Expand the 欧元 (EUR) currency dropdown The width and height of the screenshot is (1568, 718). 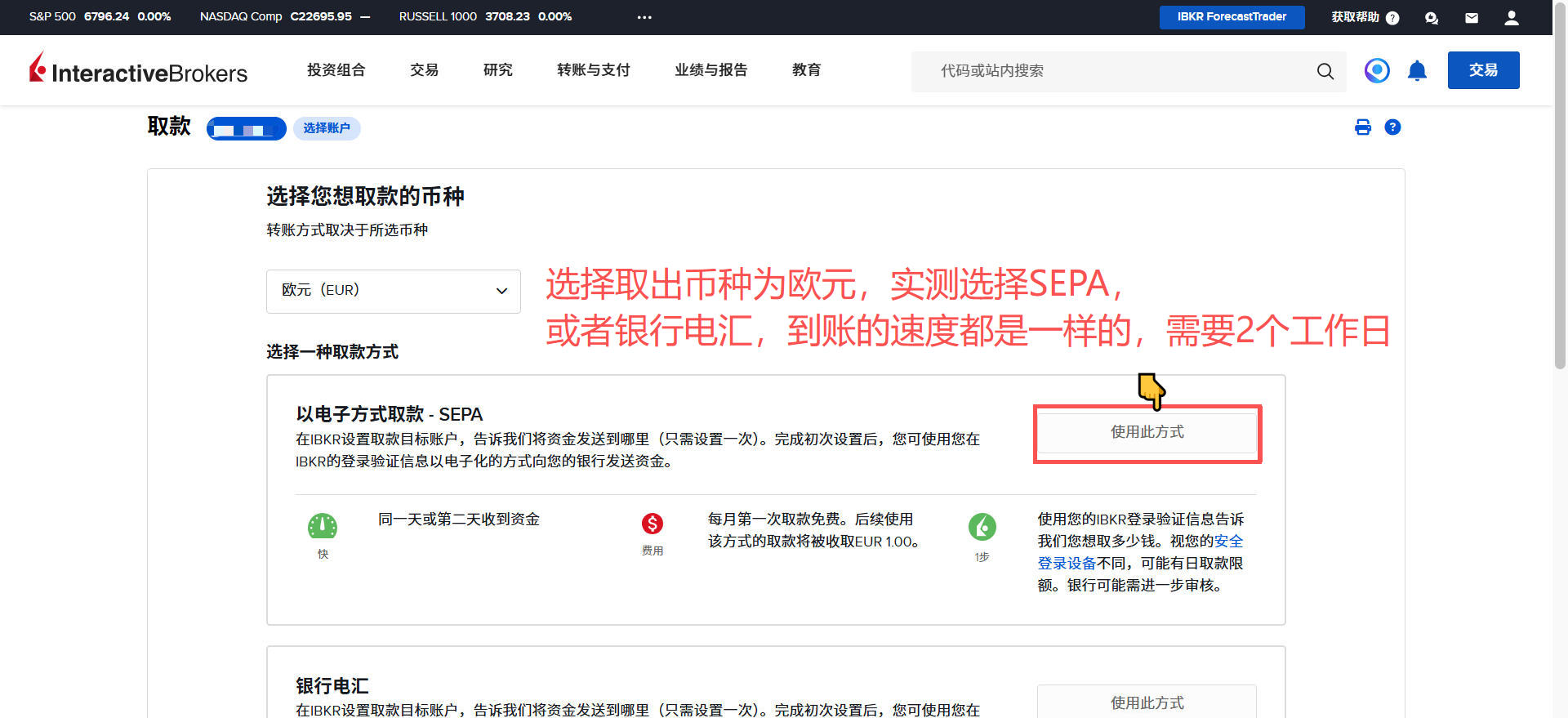393,291
